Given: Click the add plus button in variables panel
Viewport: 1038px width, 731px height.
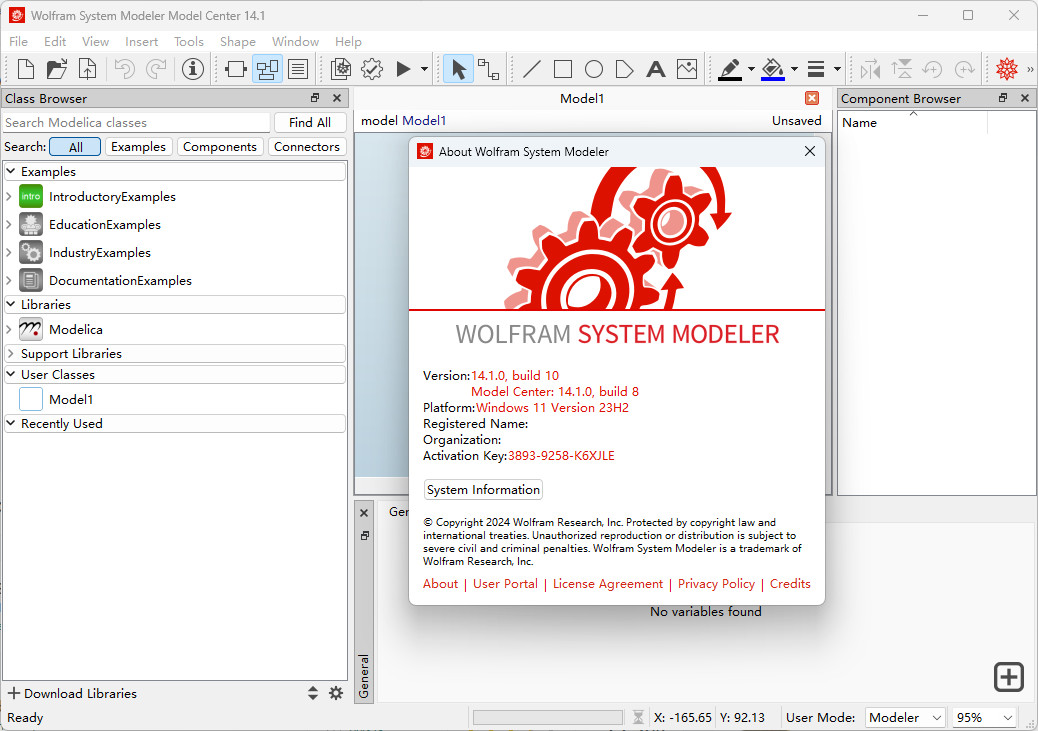Looking at the screenshot, I should click(1009, 677).
